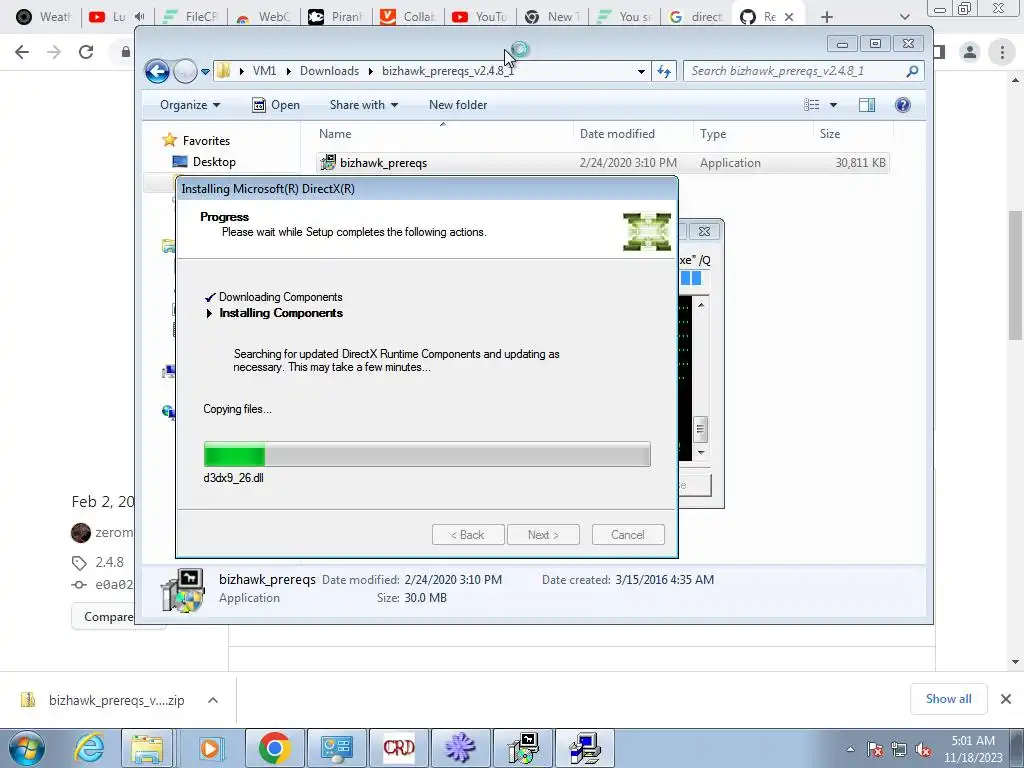Switch to the FileCR tab
This screenshot has height=768, width=1024.
pos(189,17)
